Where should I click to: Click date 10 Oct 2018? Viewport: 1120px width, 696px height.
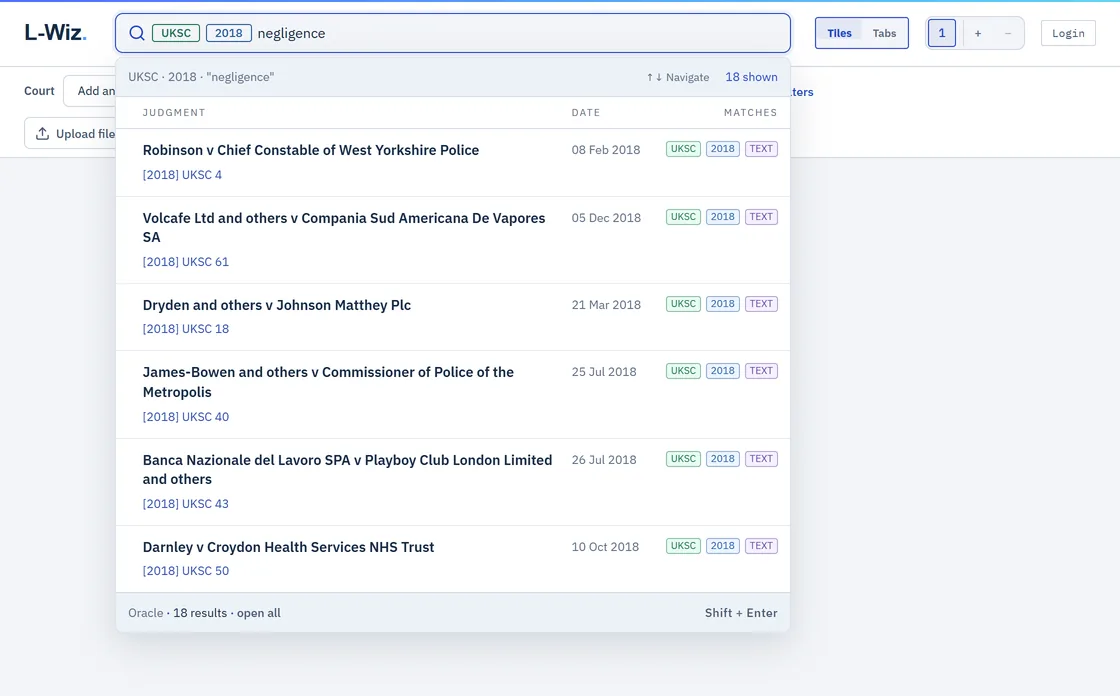605,547
